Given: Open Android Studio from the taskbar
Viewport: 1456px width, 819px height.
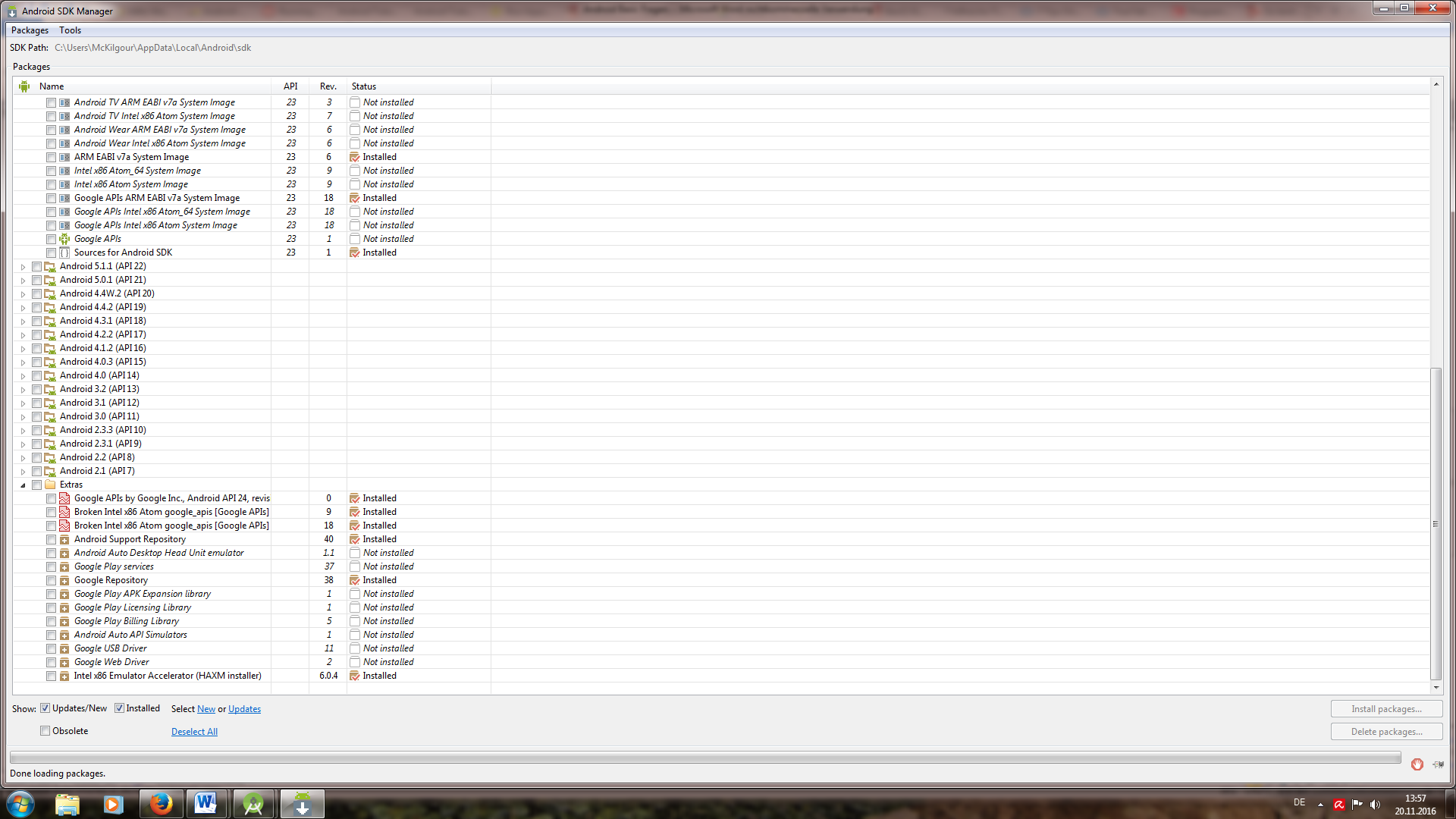Looking at the screenshot, I should (253, 804).
